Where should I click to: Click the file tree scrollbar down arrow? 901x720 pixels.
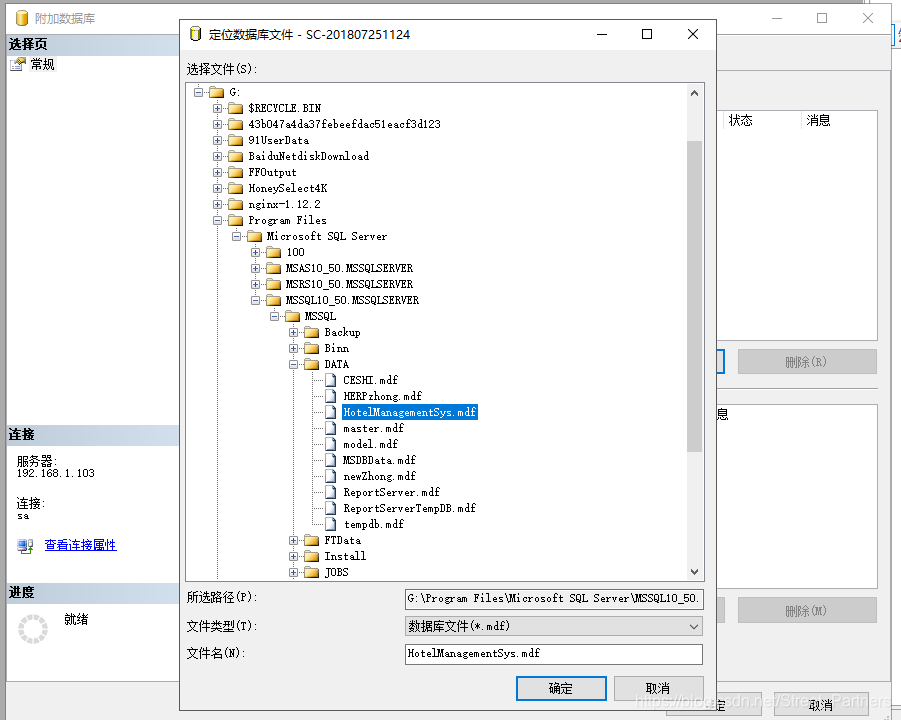click(x=695, y=572)
